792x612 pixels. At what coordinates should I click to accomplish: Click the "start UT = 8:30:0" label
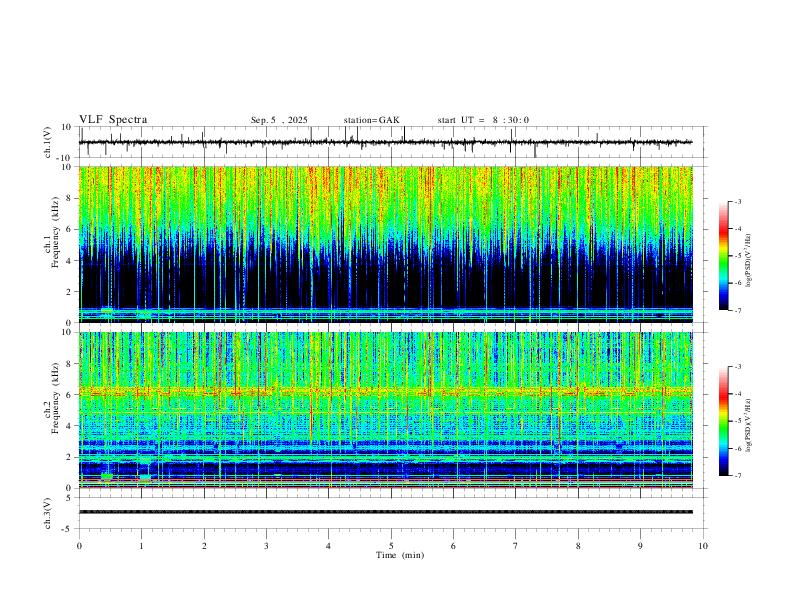pyautogui.click(x=483, y=120)
